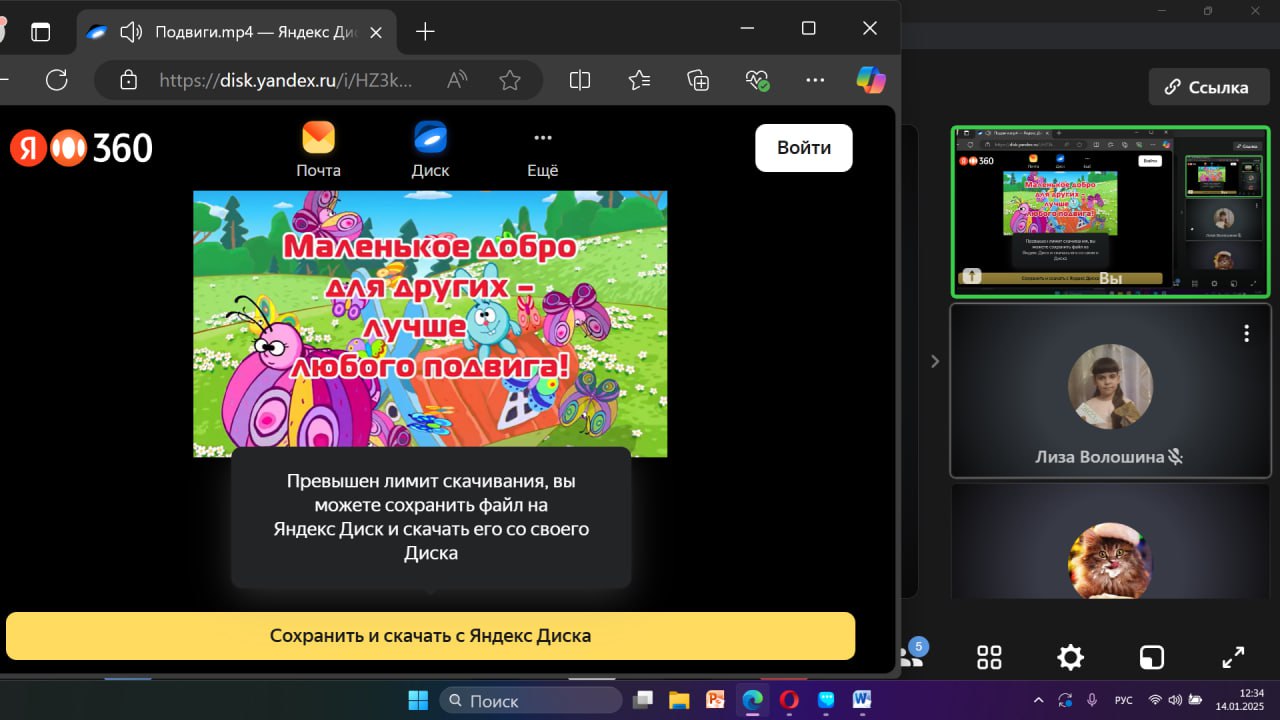
Task: Show hidden system tray icons
Action: pyautogui.click(x=1038, y=700)
